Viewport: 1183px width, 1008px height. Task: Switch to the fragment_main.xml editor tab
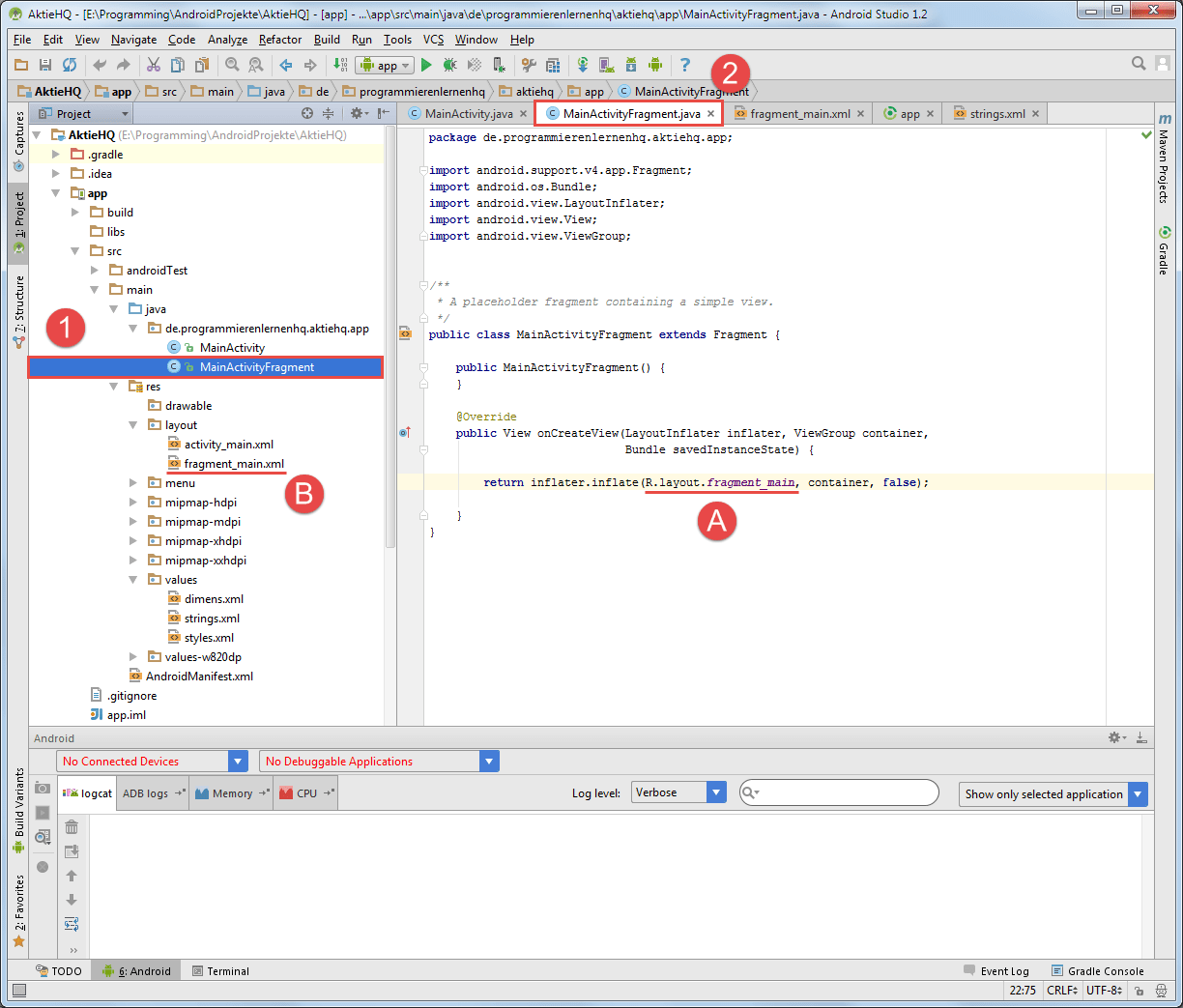pos(798,113)
